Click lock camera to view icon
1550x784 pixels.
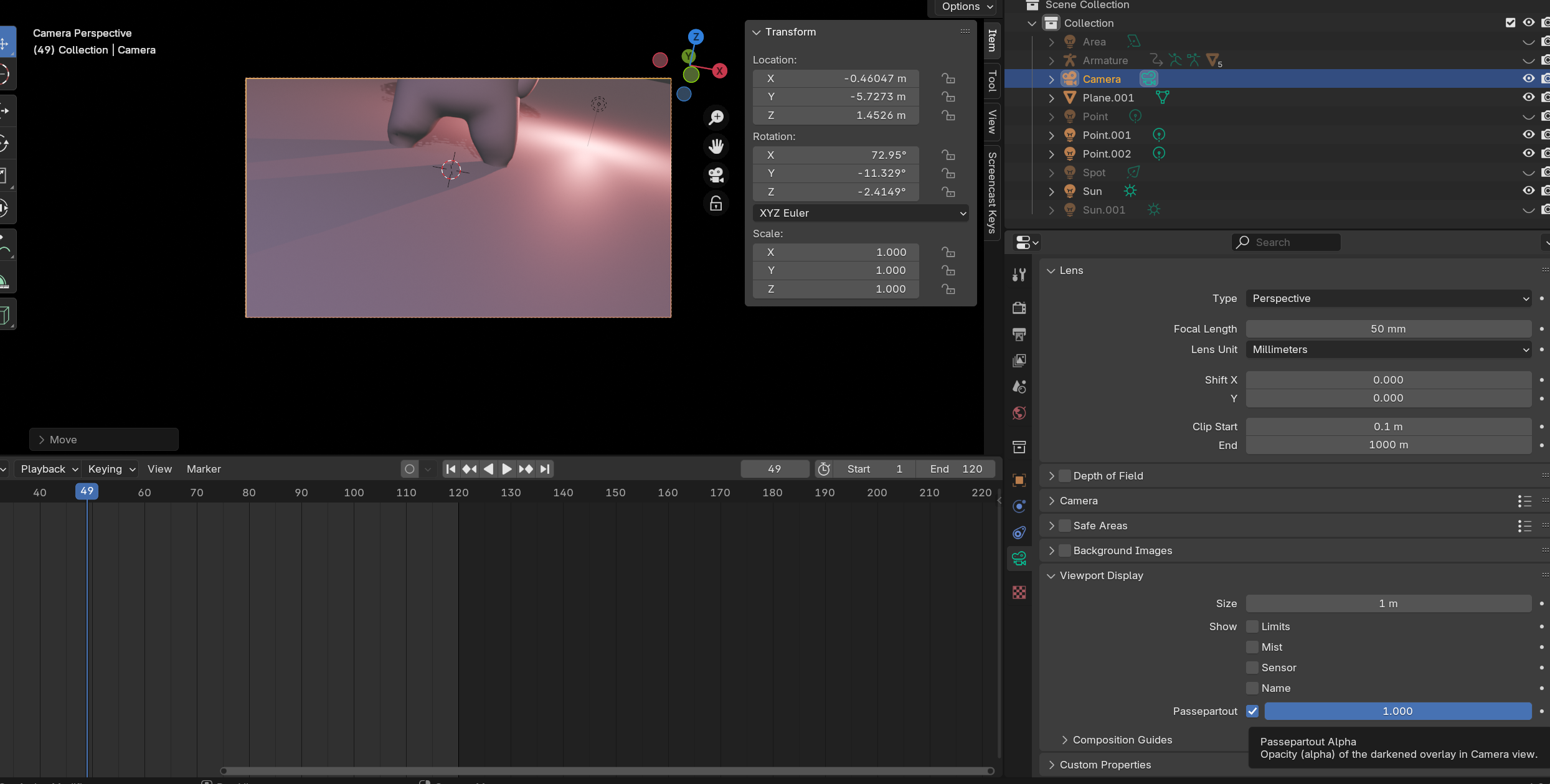[x=716, y=204]
